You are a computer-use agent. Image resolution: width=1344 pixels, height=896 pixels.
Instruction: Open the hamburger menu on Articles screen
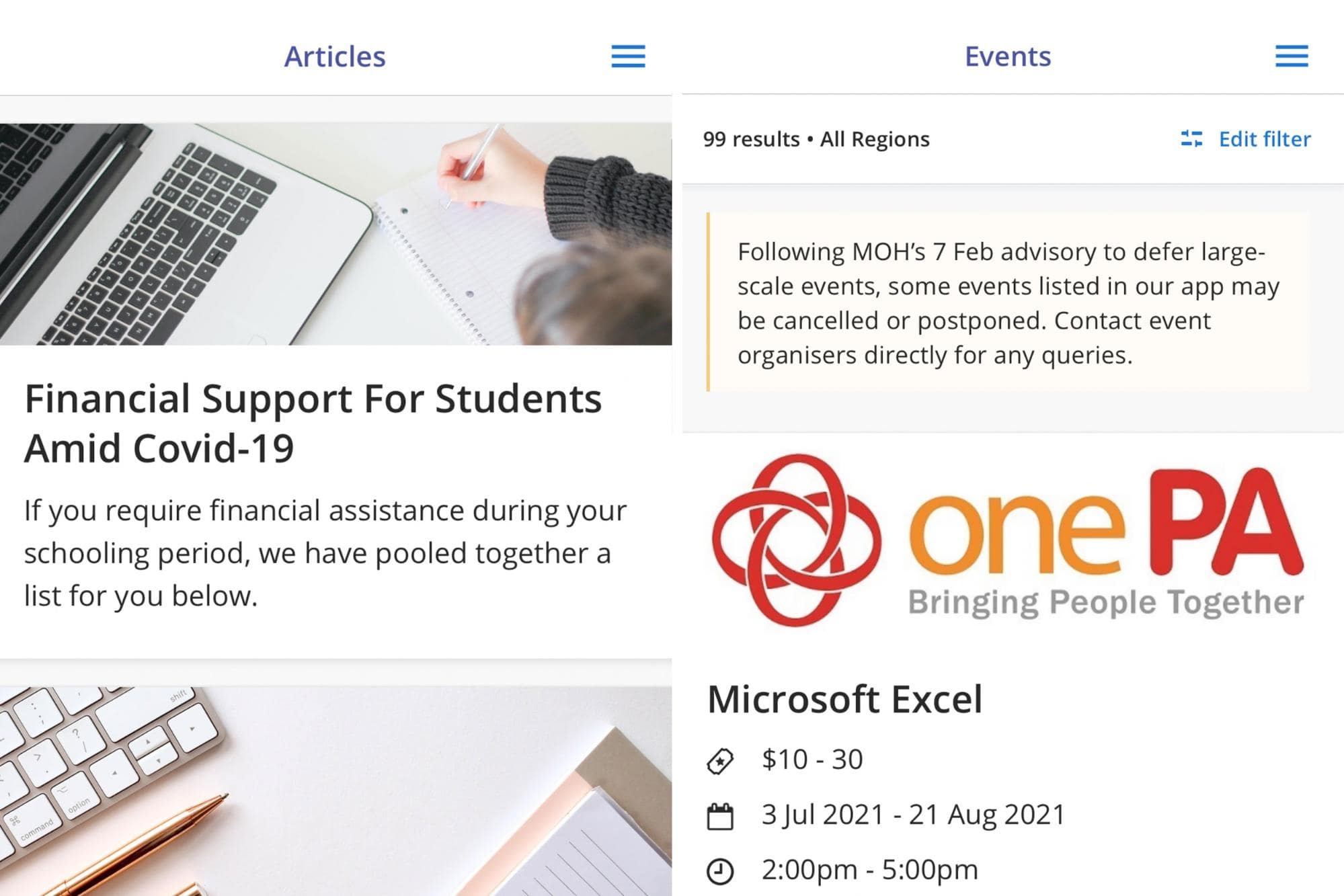point(628,56)
